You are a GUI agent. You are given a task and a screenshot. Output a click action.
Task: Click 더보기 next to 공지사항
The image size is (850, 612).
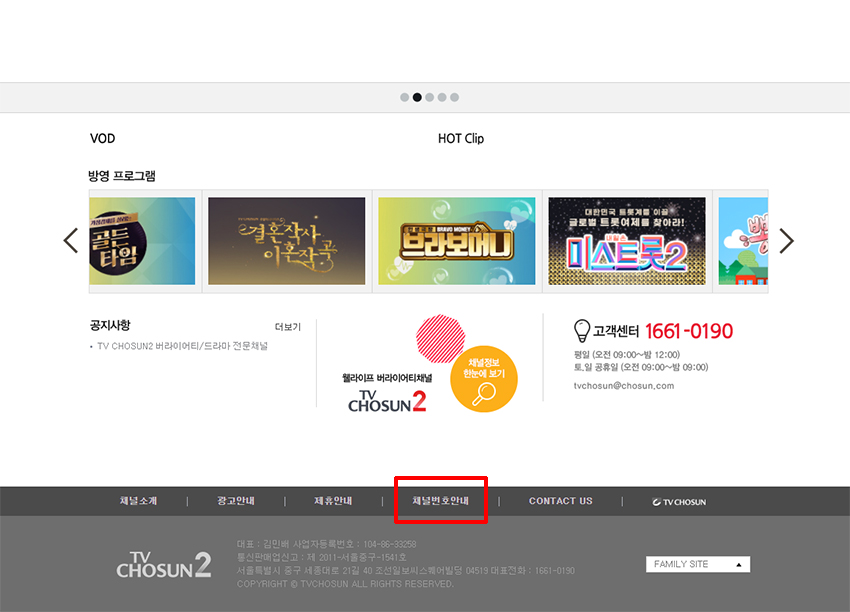288,327
